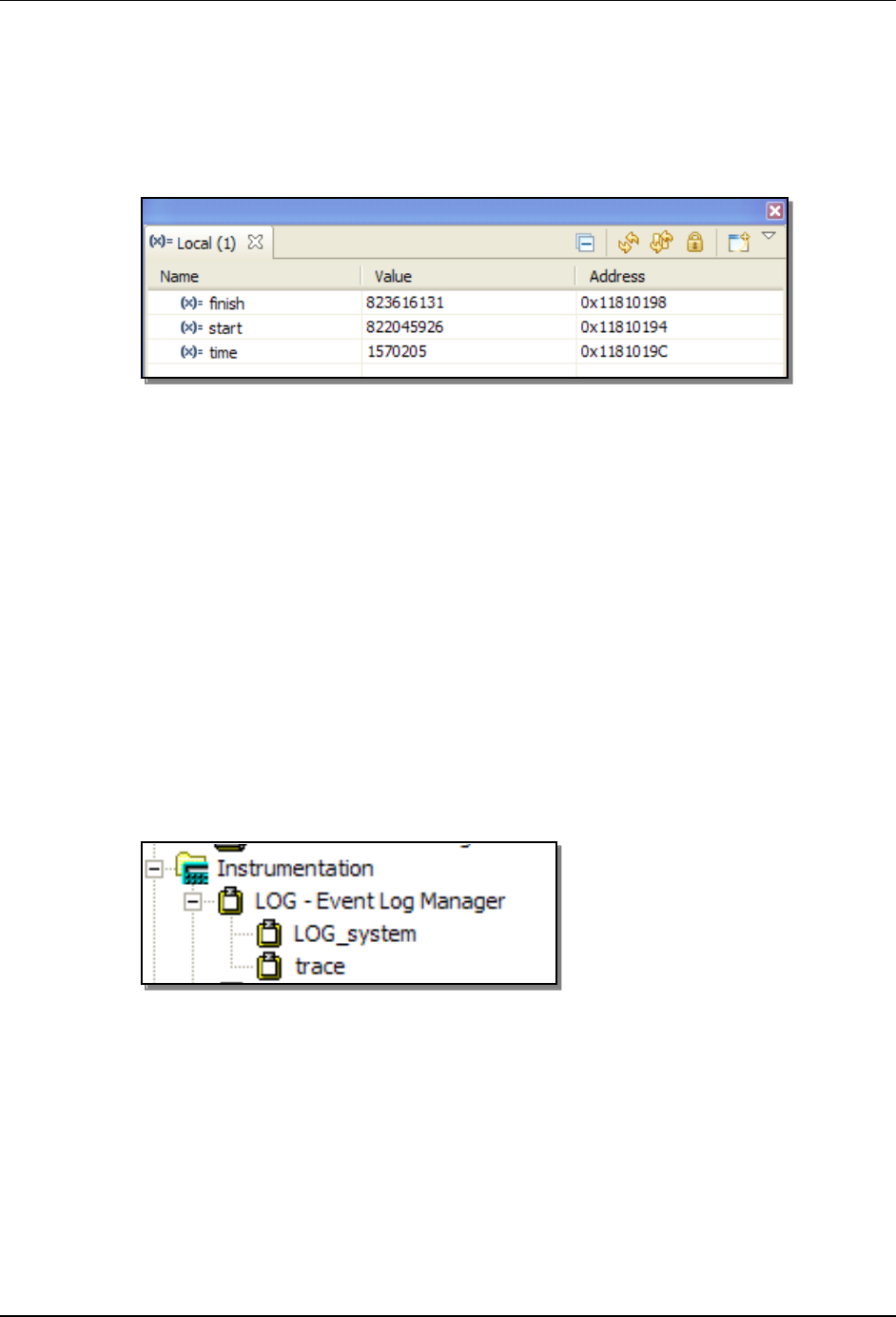Click the LOG - Event Log Manager icon
This screenshot has height=1317, width=896.
pyautogui.click(x=231, y=901)
